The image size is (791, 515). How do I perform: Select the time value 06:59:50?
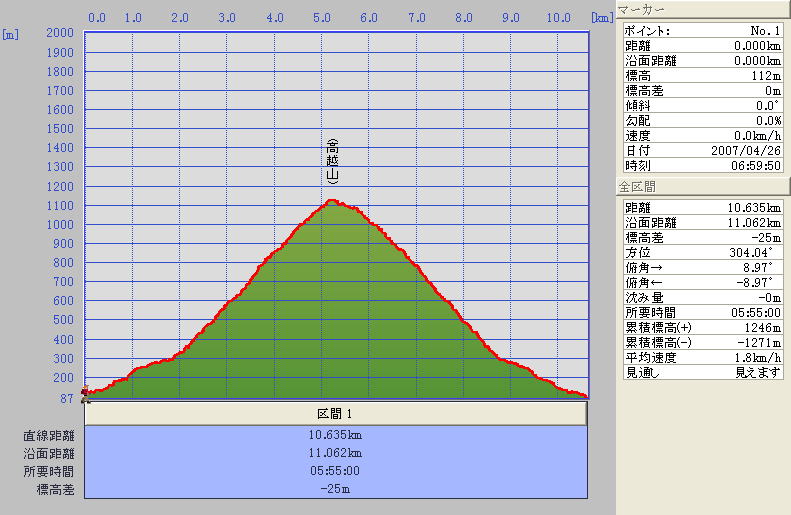click(x=756, y=165)
